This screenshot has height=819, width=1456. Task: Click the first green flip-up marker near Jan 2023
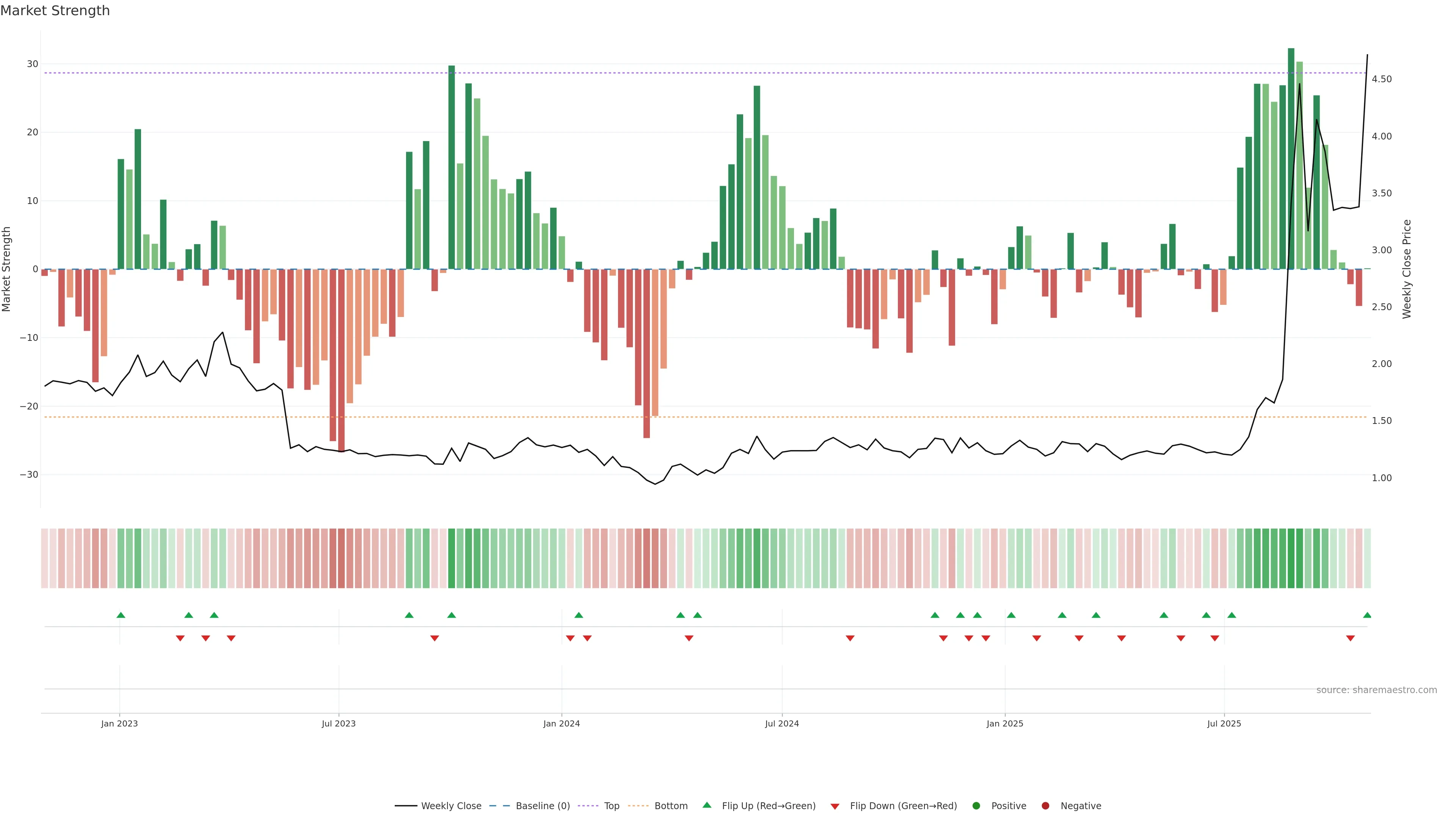tap(121, 615)
